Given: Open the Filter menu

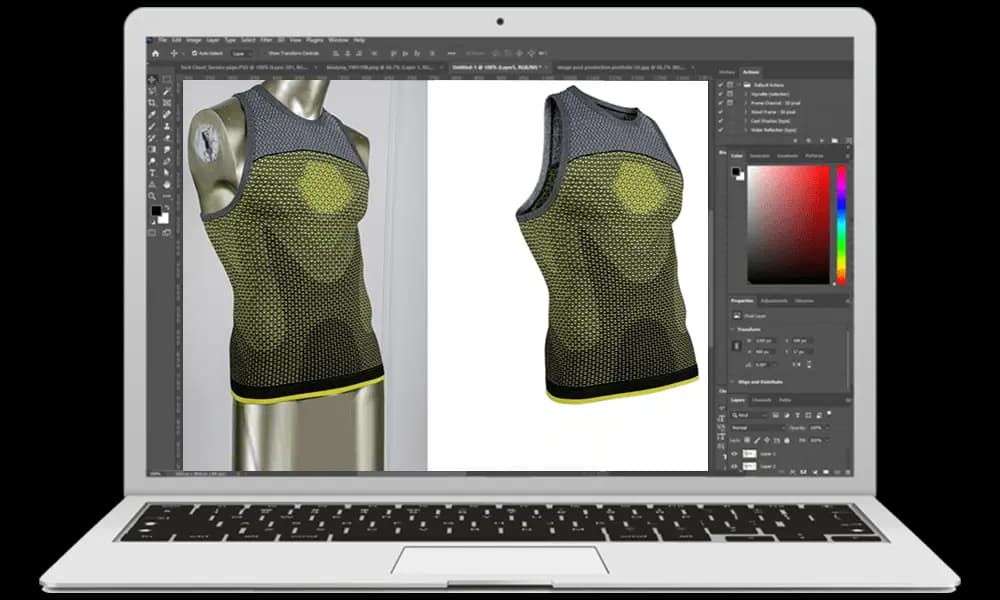Looking at the screenshot, I should pyautogui.click(x=264, y=41).
